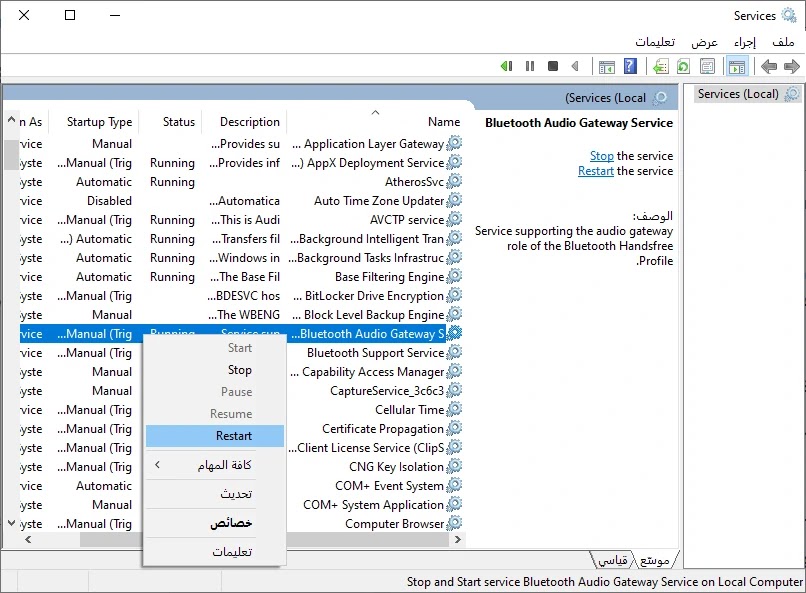Click the vertical scrollbar down arrow
Image resolution: width=806 pixels, height=593 pixels.
pyautogui.click(x=11, y=524)
